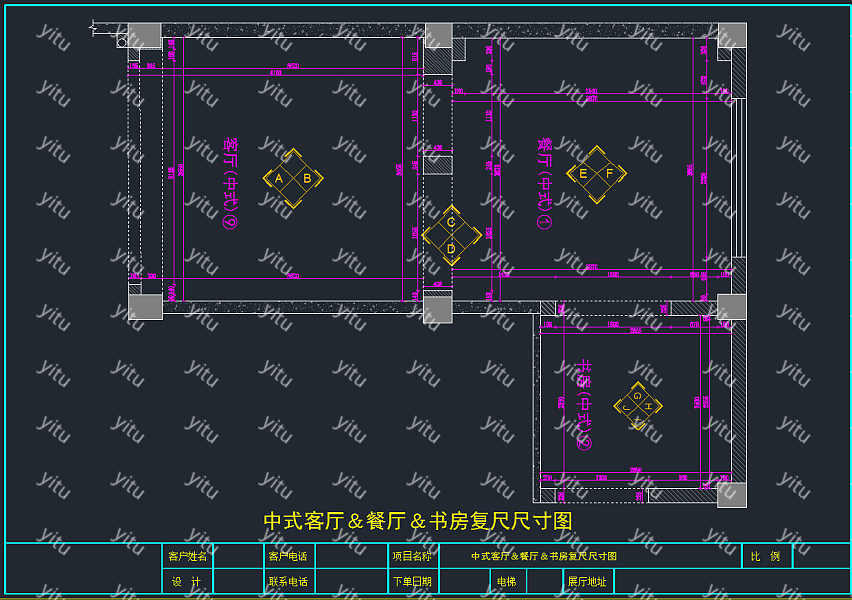Select the 设计 cell in title block

(x=187, y=581)
